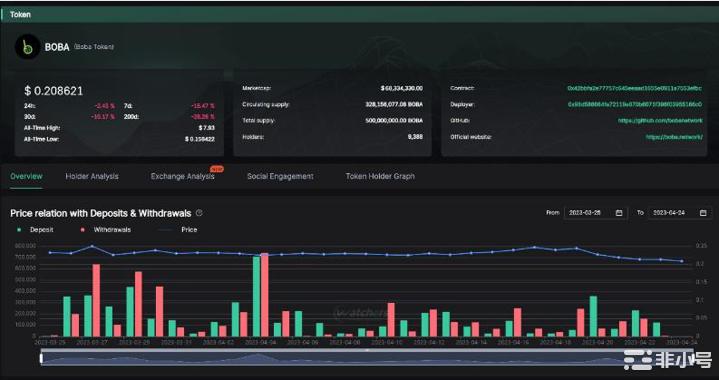Click the BOBA token name heading
This screenshot has height=380, width=719.
click(57, 47)
